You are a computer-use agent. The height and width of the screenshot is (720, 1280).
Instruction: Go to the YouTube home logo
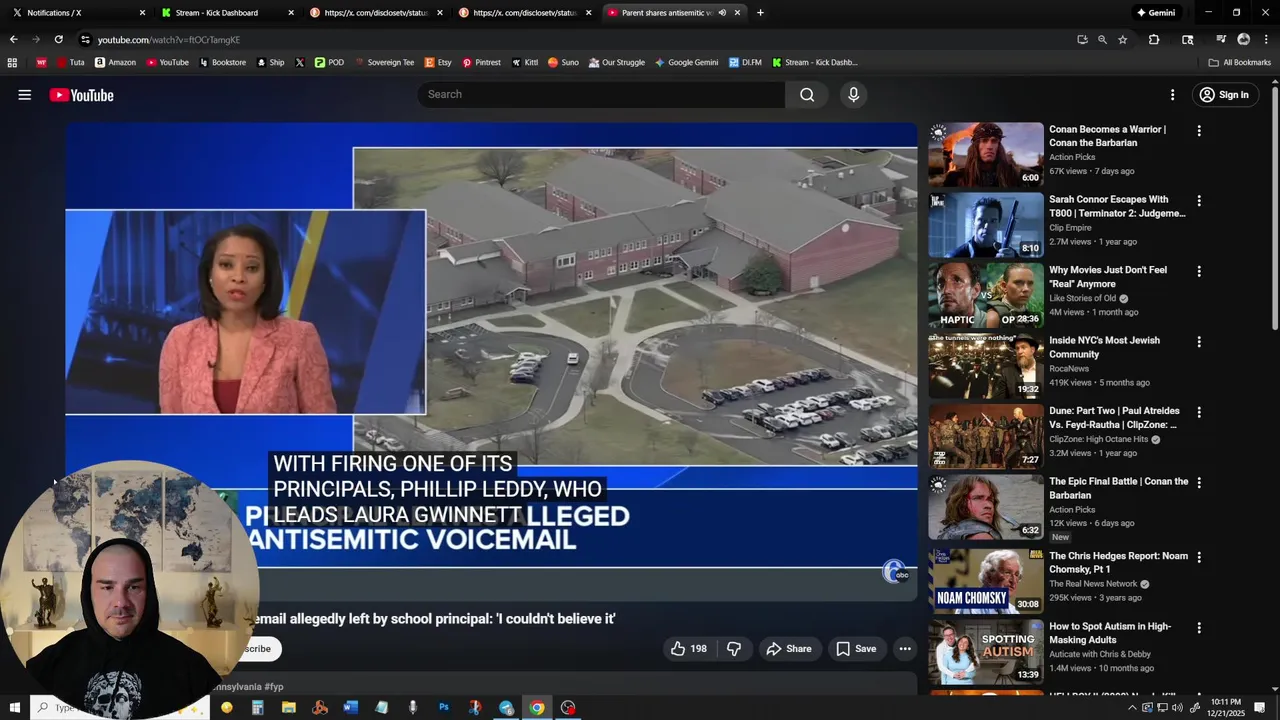pyautogui.click(x=81, y=95)
